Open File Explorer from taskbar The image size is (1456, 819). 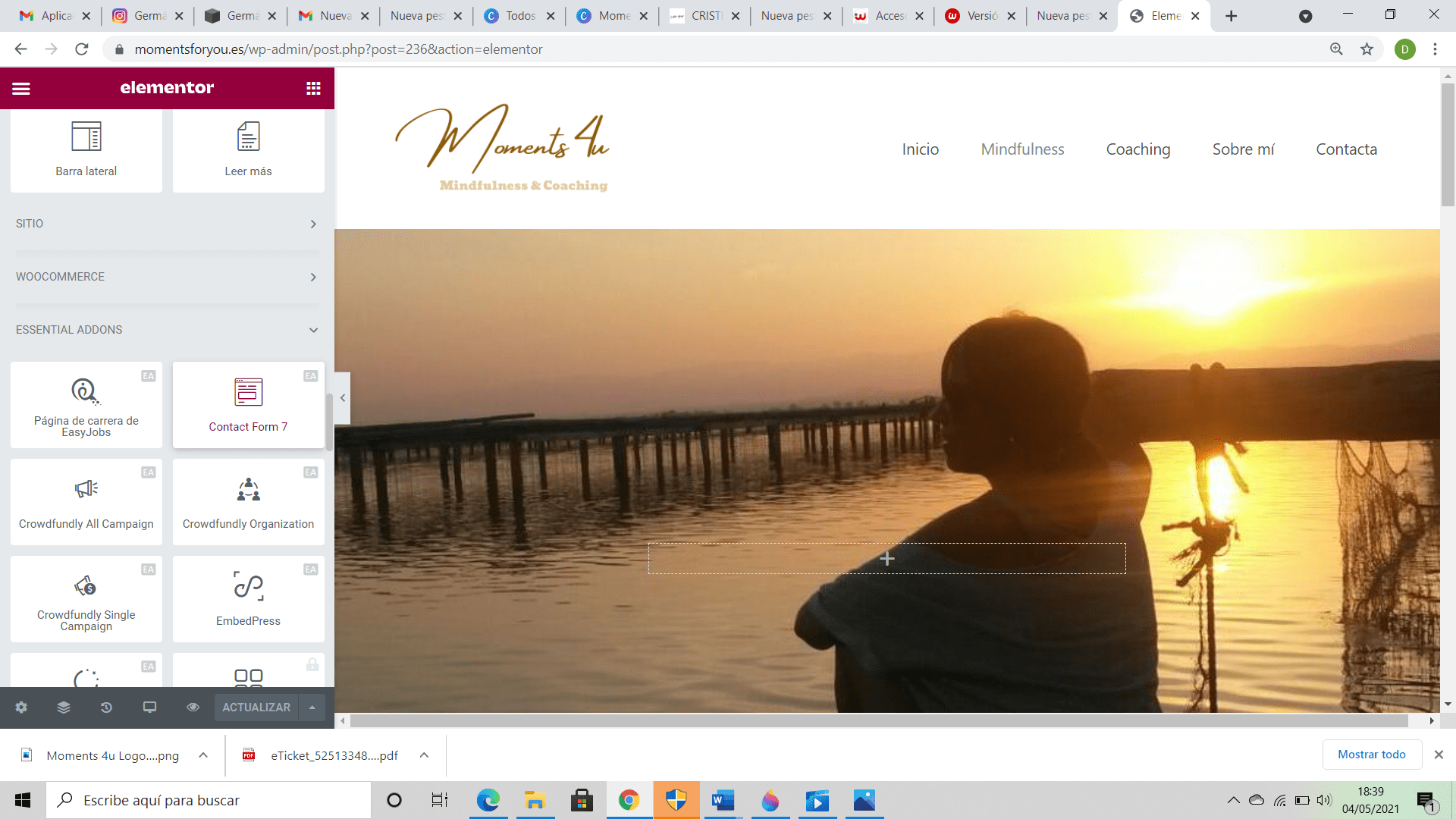[x=535, y=800]
